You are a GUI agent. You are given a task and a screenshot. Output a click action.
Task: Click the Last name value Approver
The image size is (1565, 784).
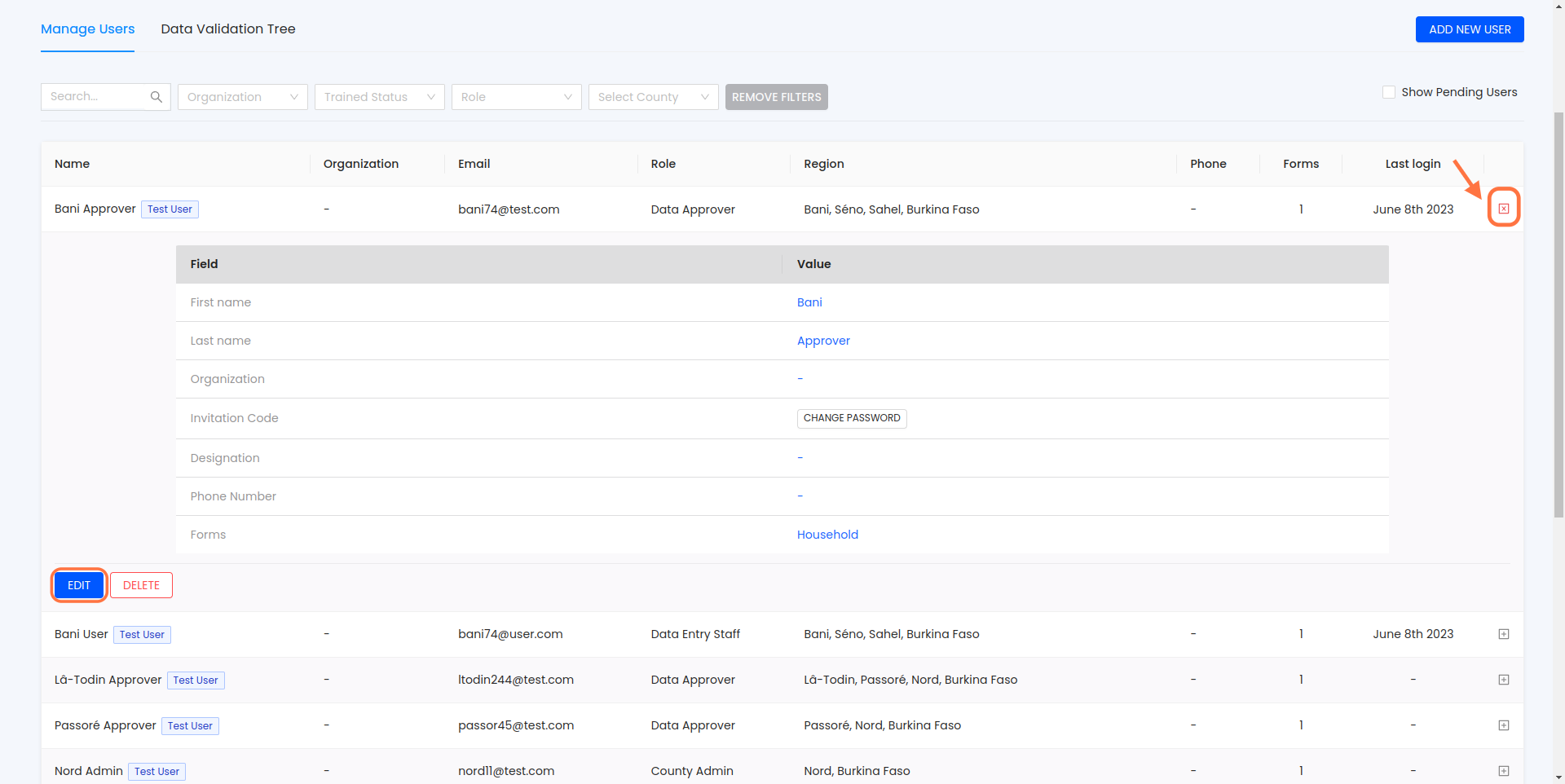coord(823,341)
